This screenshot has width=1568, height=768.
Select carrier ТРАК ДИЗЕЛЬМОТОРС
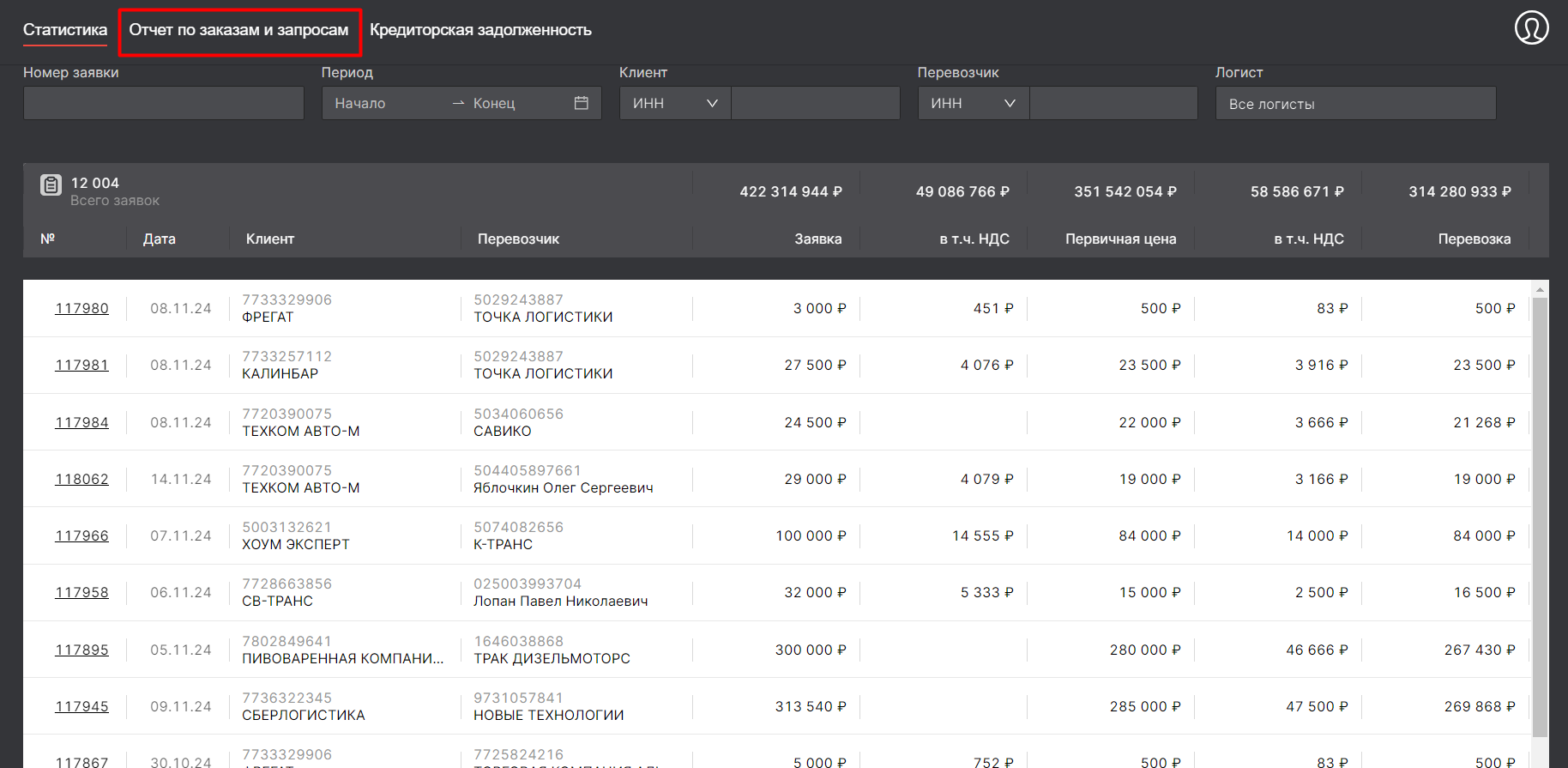click(x=552, y=658)
